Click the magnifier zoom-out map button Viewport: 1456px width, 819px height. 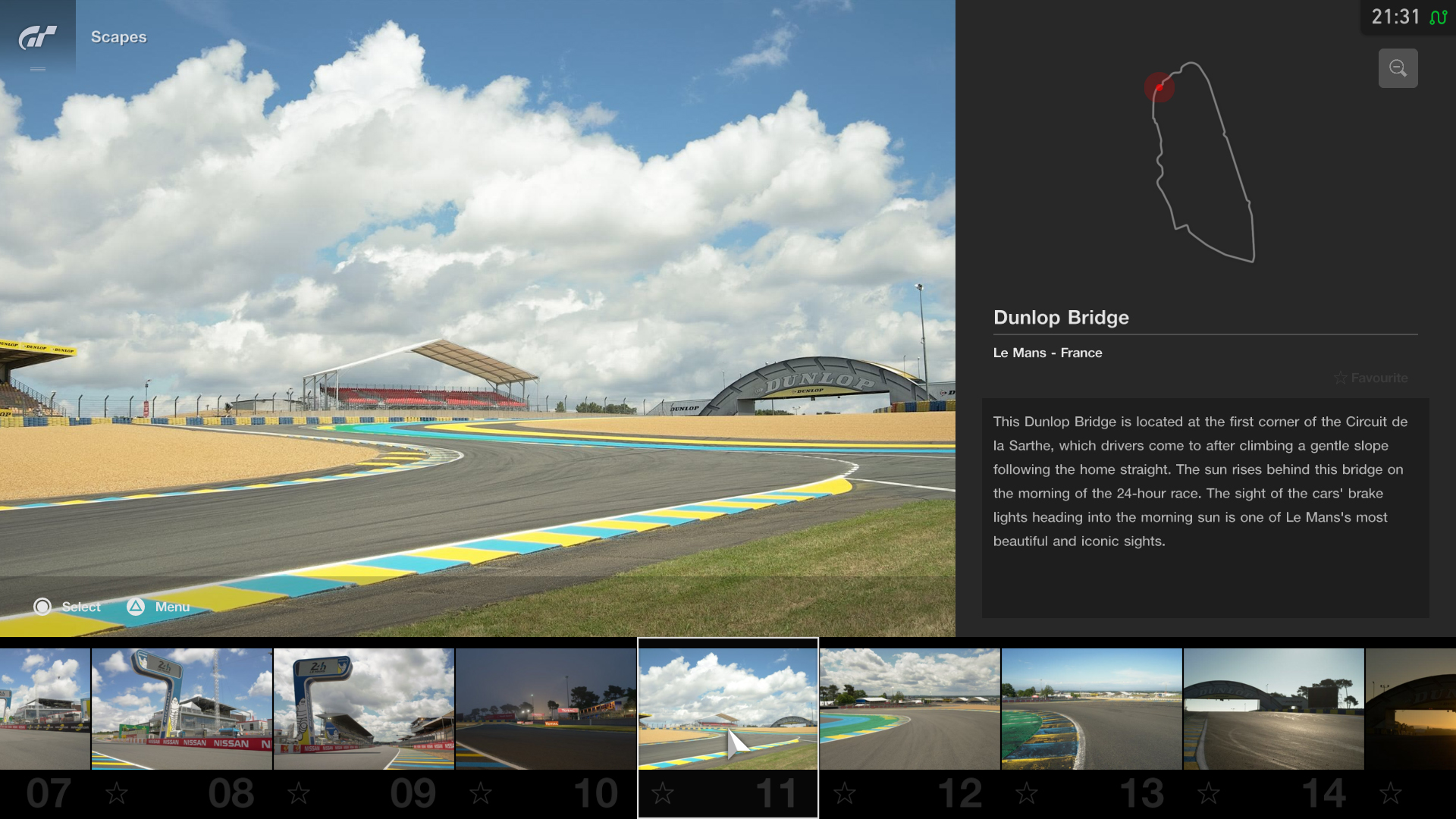coord(1398,68)
